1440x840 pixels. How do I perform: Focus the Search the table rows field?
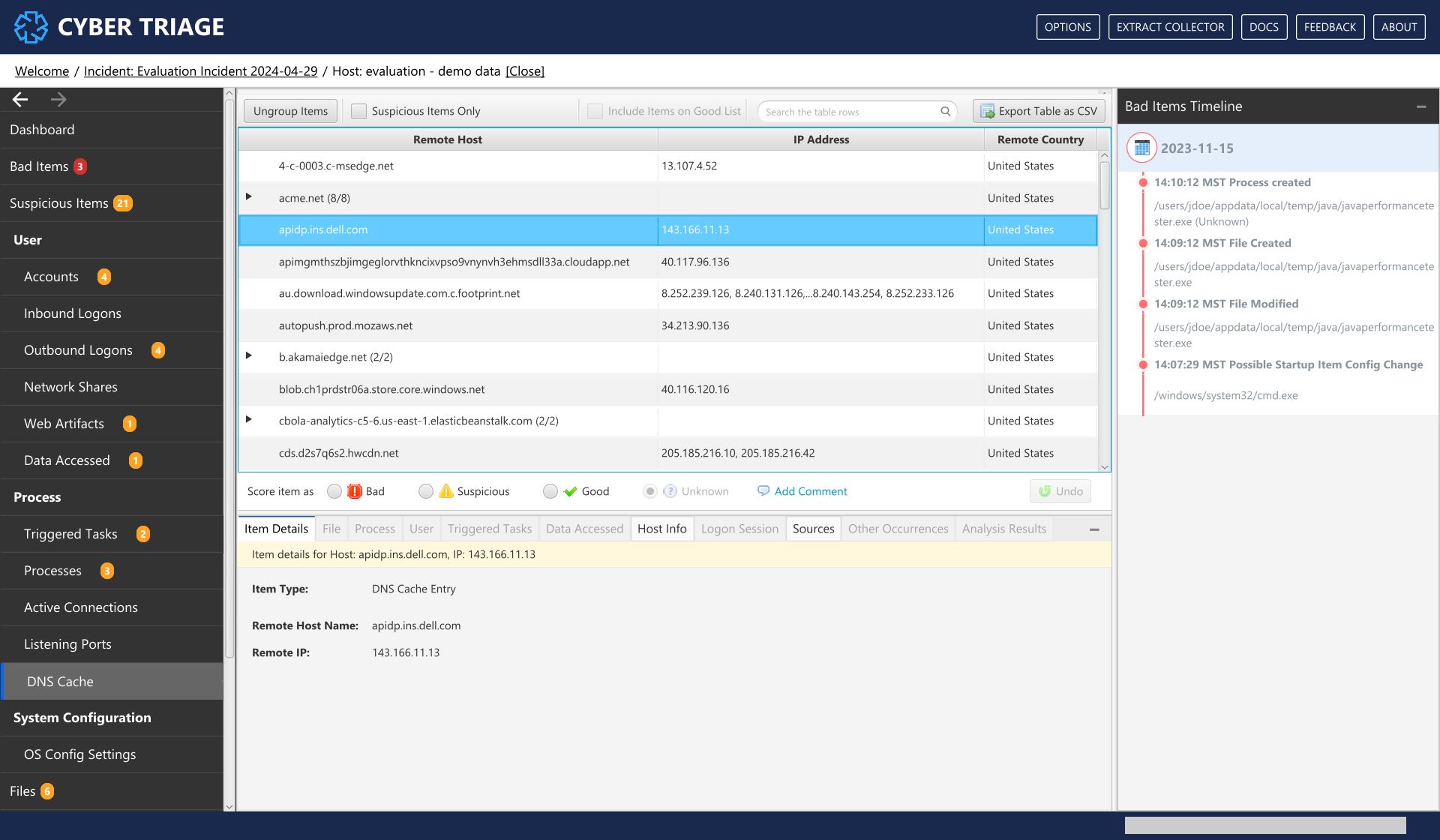point(847,111)
